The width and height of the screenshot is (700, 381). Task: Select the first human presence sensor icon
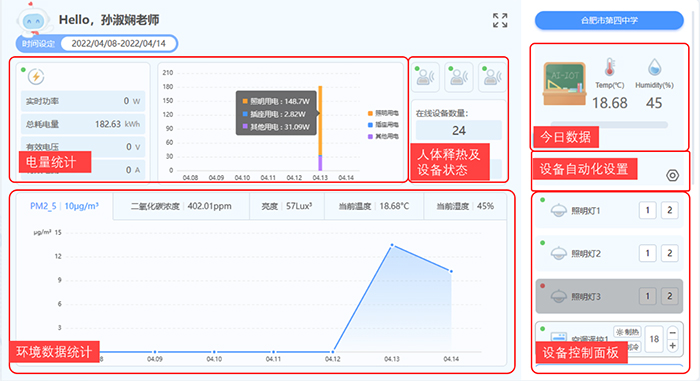425,77
